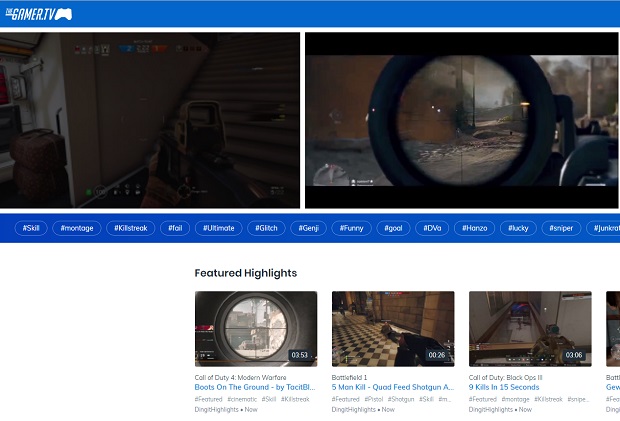Filter by #montage tag

(77, 228)
